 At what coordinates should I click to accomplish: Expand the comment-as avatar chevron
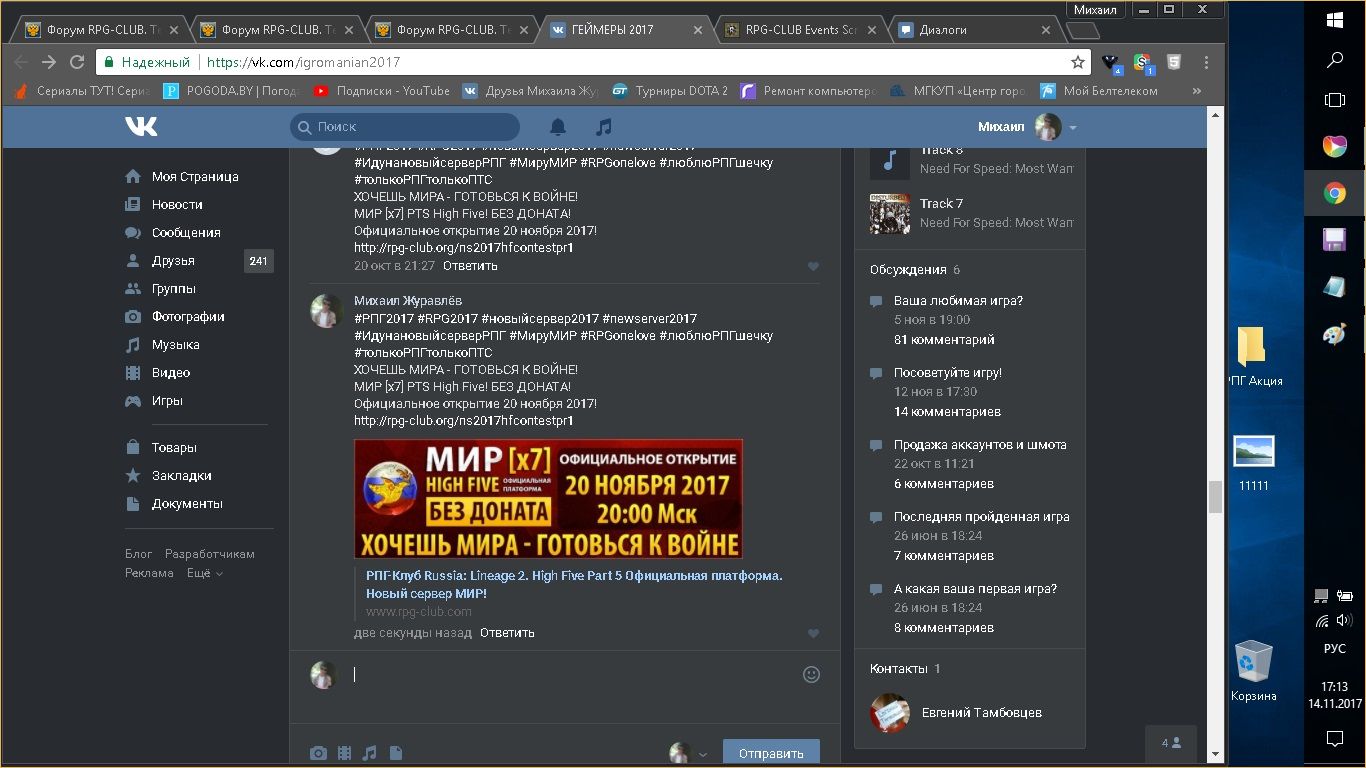pyautogui.click(x=703, y=755)
